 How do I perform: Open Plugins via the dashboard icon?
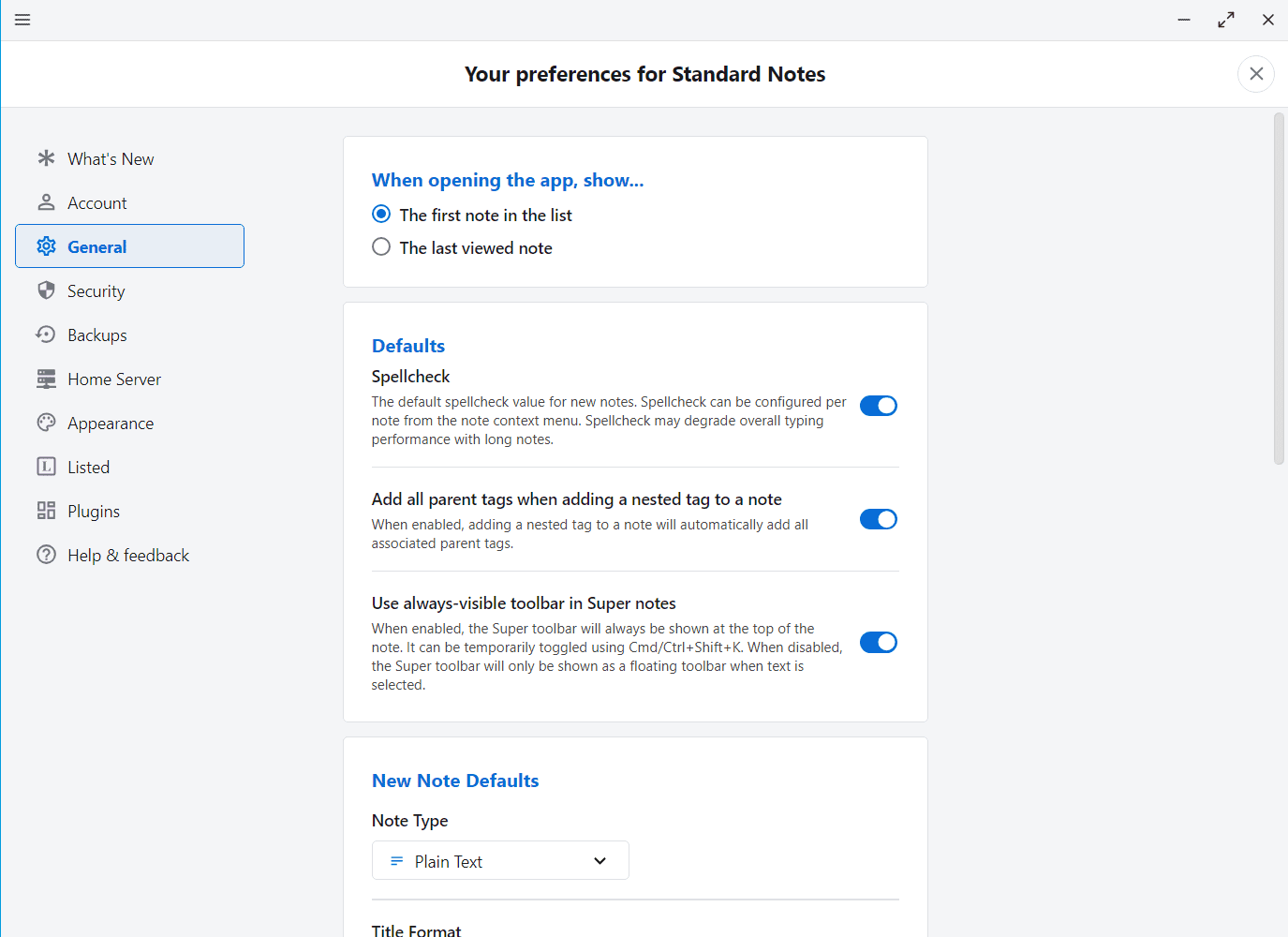click(46, 511)
